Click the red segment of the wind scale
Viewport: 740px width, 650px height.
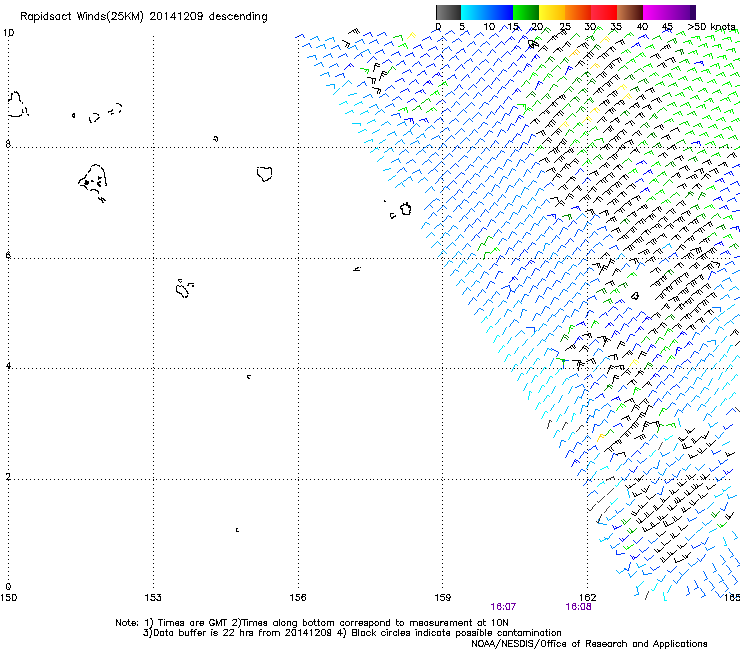(x=604, y=12)
